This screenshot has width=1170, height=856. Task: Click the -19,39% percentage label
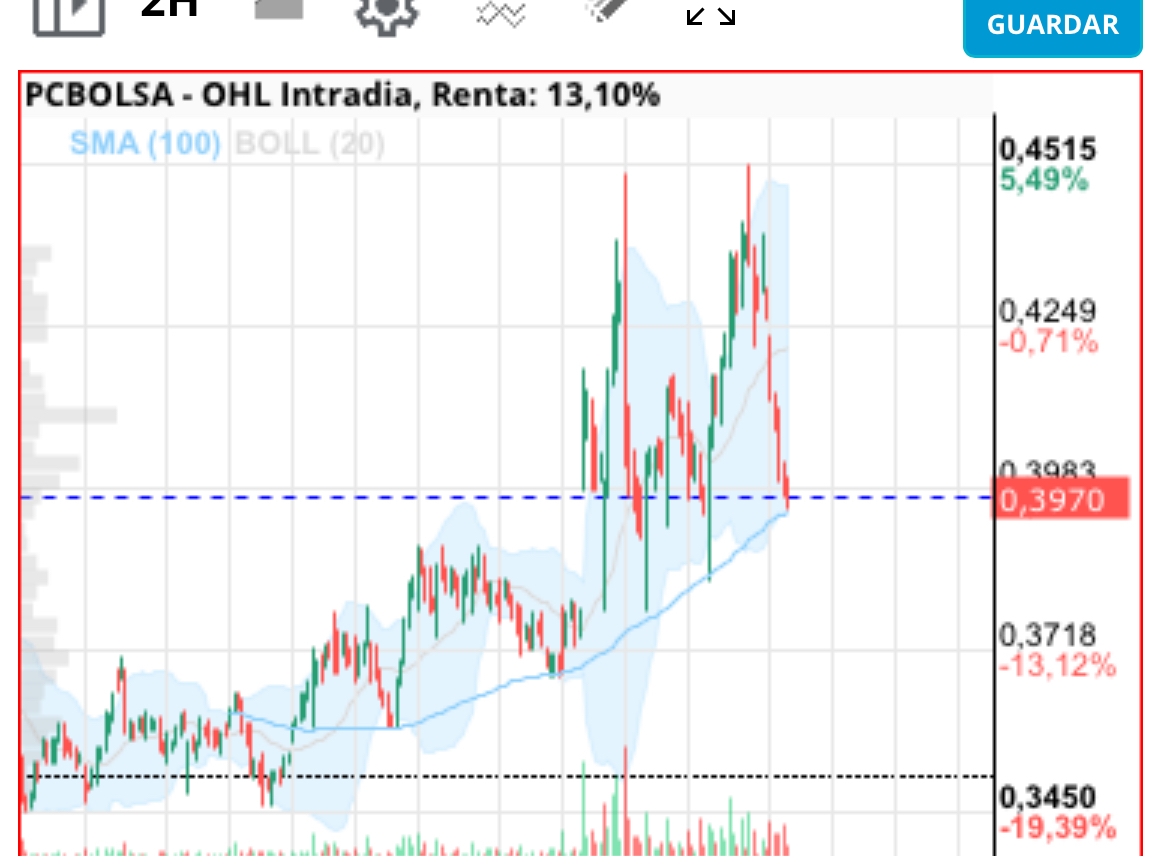(x=1057, y=828)
